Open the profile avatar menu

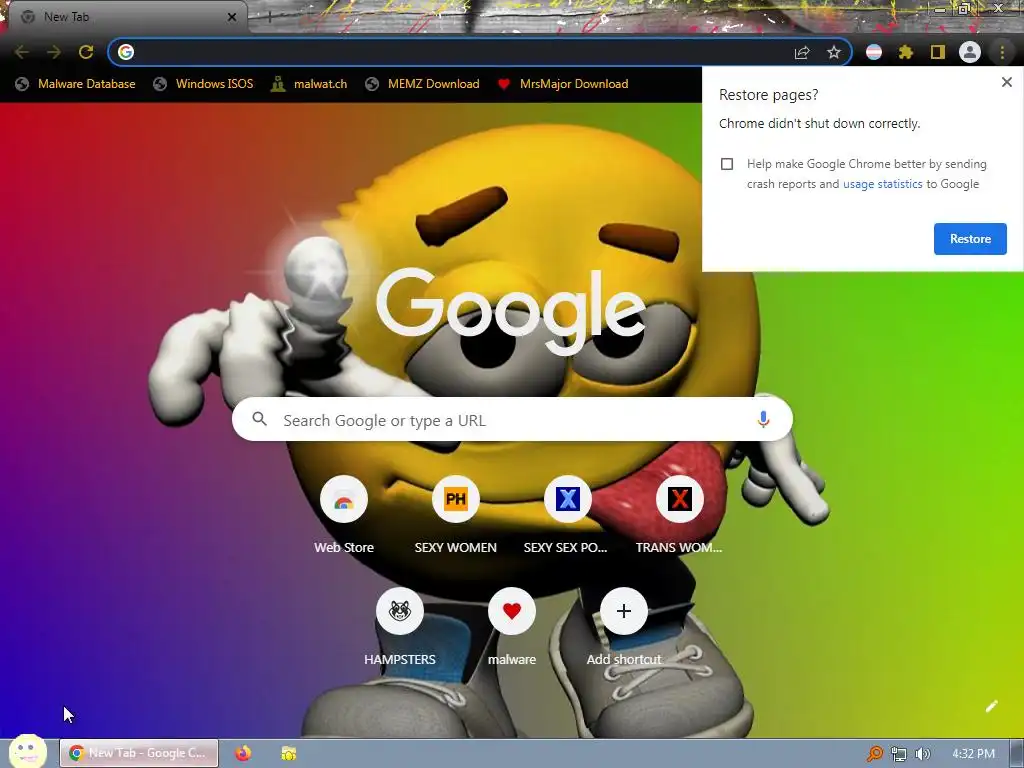pyautogui.click(x=970, y=52)
